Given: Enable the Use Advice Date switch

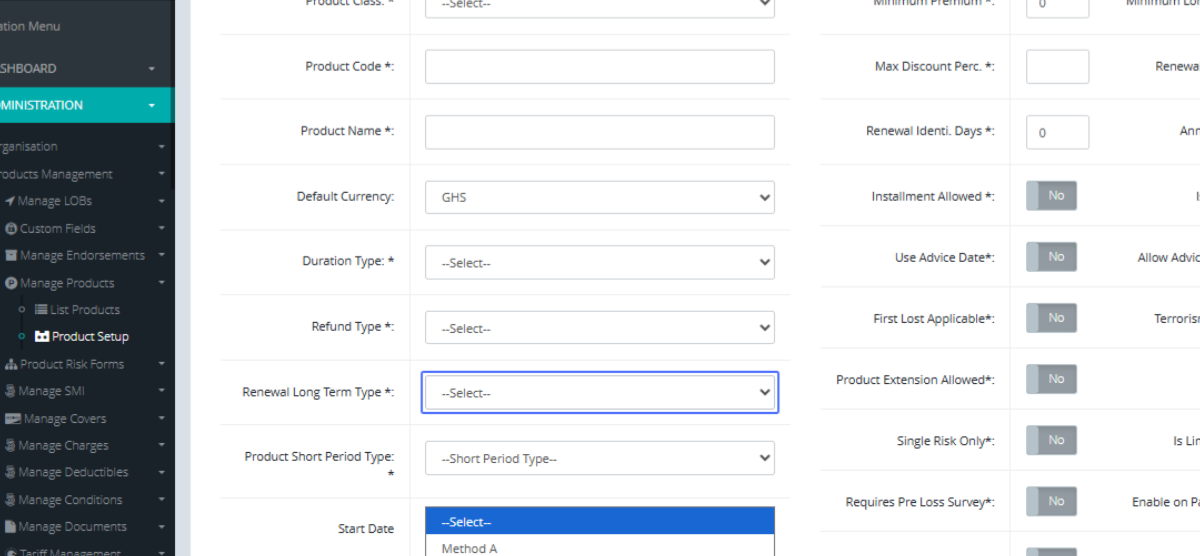Looking at the screenshot, I should click(x=1051, y=257).
